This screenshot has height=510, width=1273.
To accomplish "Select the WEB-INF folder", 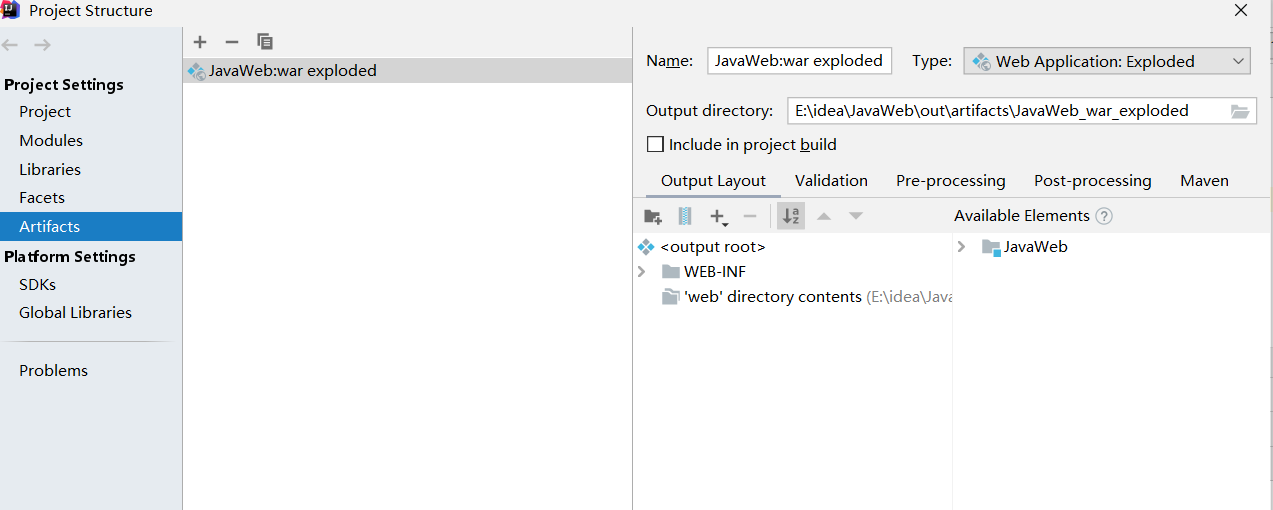I will pyautogui.click(x=714, y=272).
